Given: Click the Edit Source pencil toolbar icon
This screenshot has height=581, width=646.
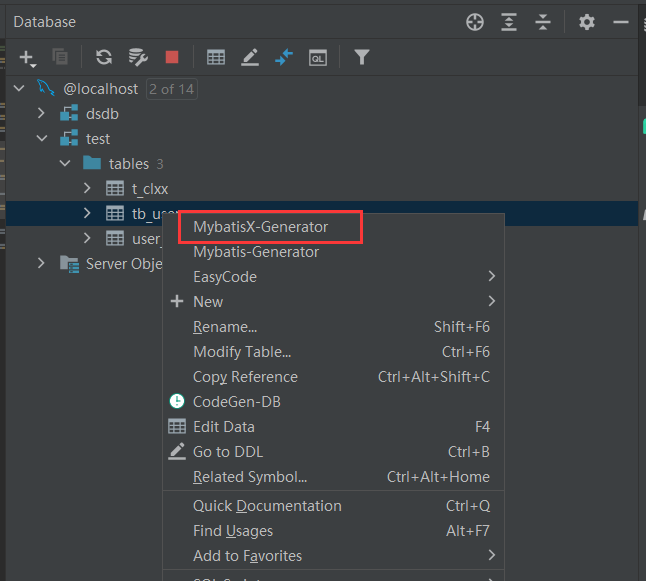Looking at the screenshot, I should [250, 57].
